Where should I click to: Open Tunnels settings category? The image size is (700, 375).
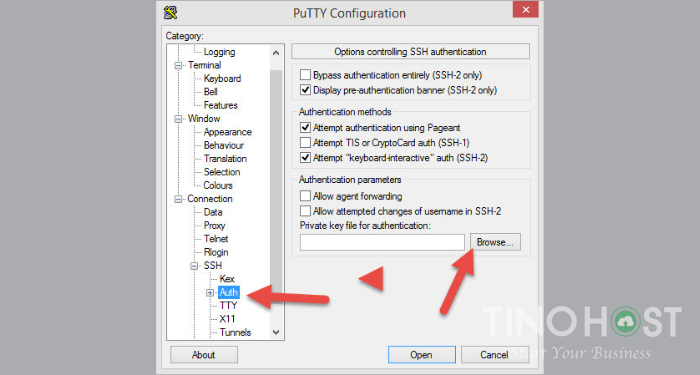[235, 333]
